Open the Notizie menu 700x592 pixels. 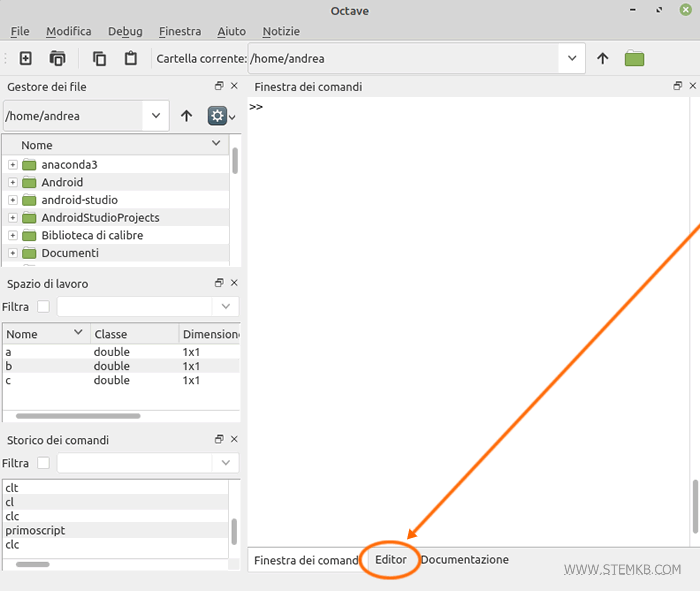(281, 31)
